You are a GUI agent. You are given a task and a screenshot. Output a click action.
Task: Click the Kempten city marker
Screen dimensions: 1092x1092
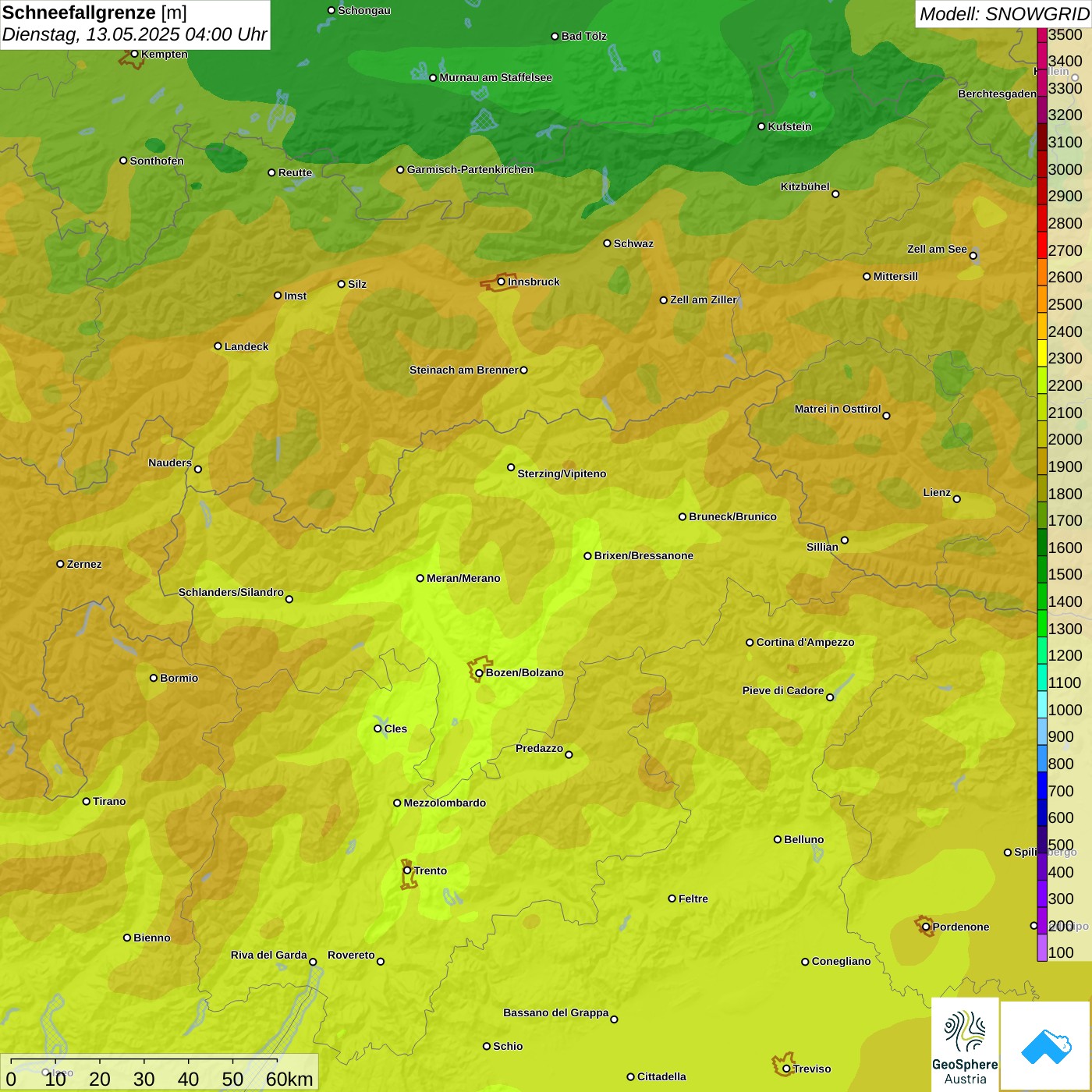pos(134,54)
